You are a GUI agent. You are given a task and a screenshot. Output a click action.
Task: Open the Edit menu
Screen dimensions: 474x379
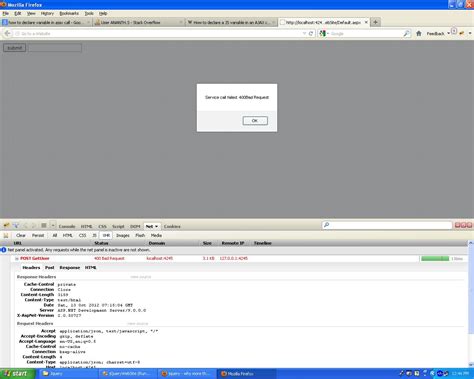(x=18, y=13)
